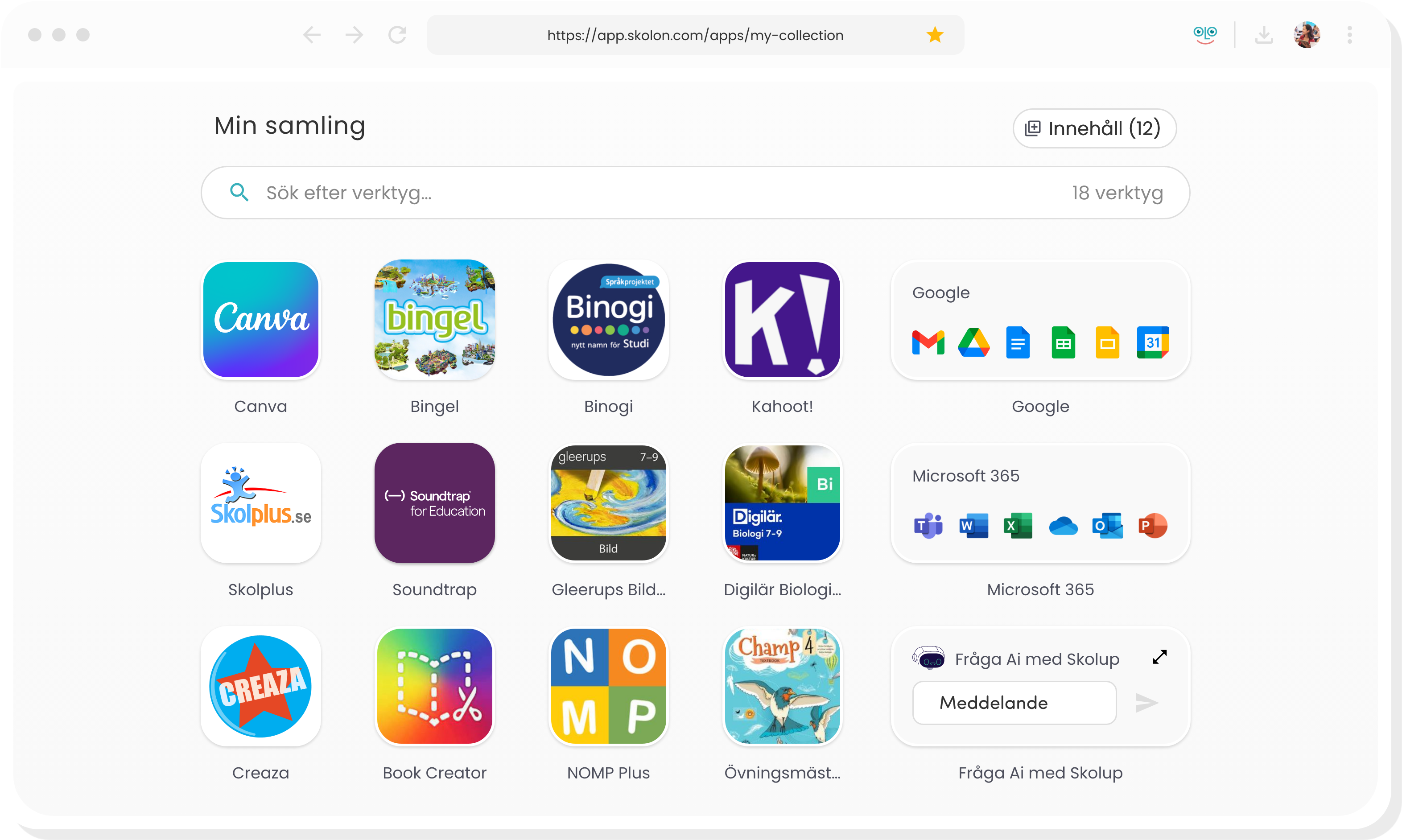The image size is (1402, 840).
Task: Open Creaza app
Action: tap(260, 688)
